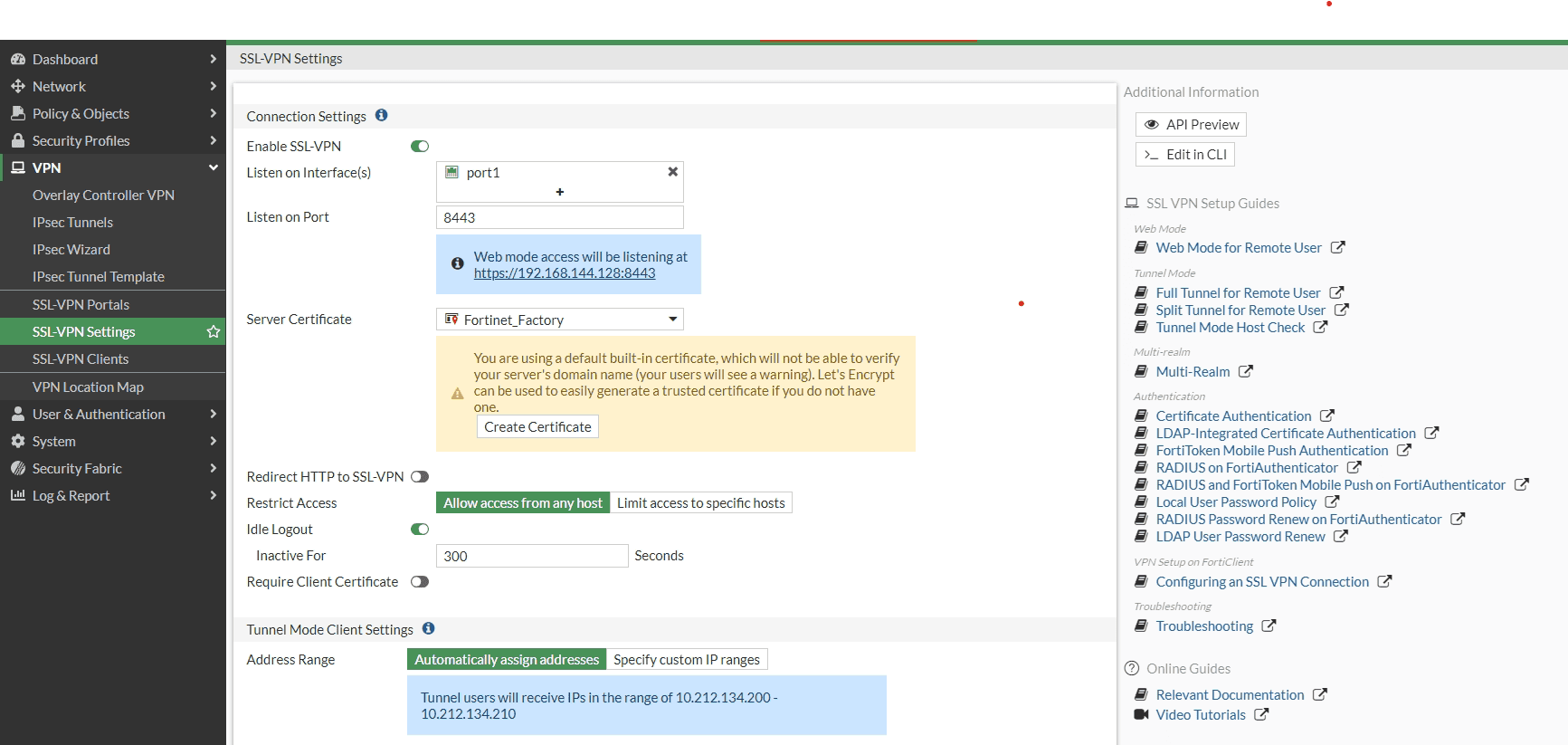Add another listen interface with plus icon

560,192
